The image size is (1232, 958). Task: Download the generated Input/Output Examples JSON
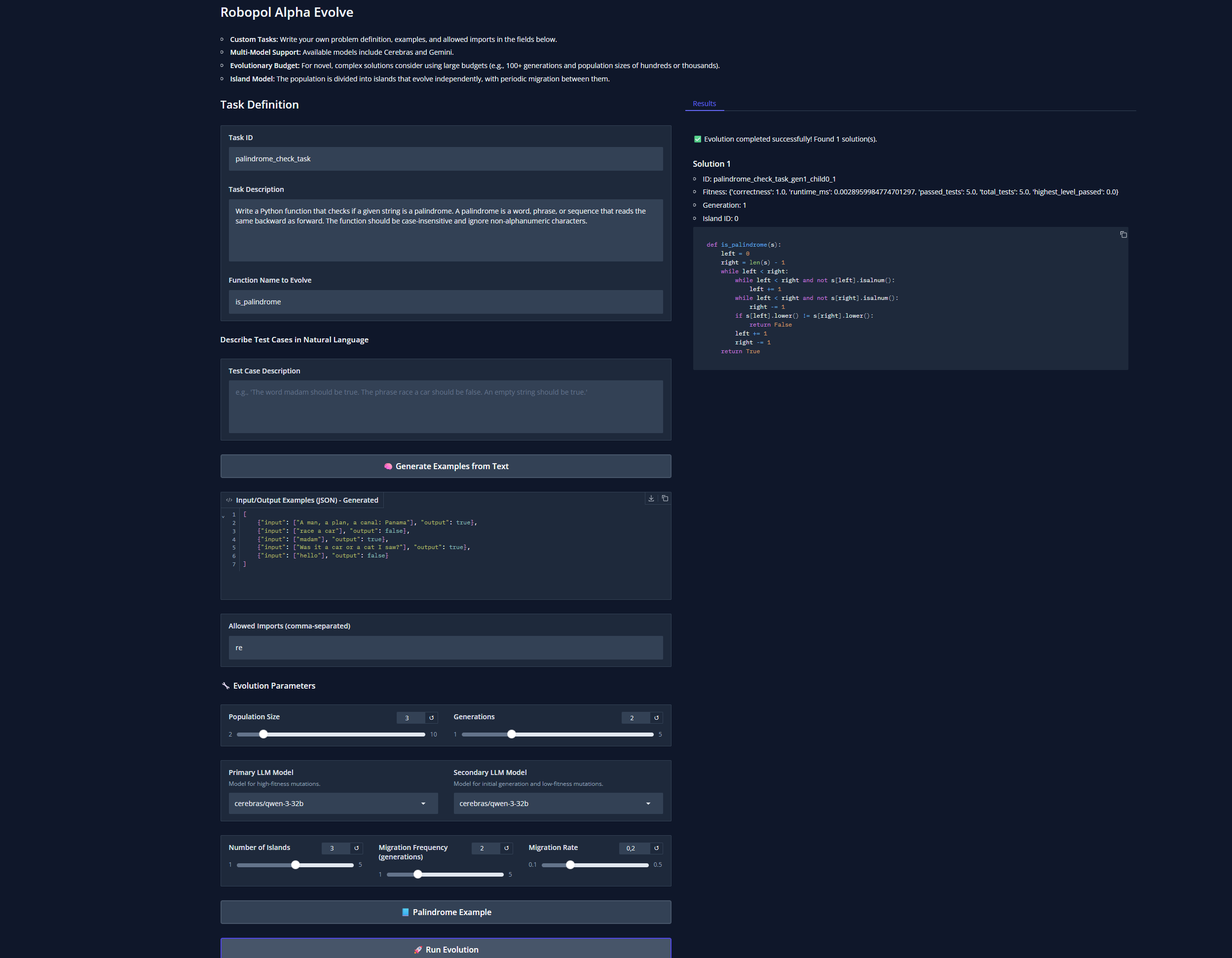coord(652,498)
